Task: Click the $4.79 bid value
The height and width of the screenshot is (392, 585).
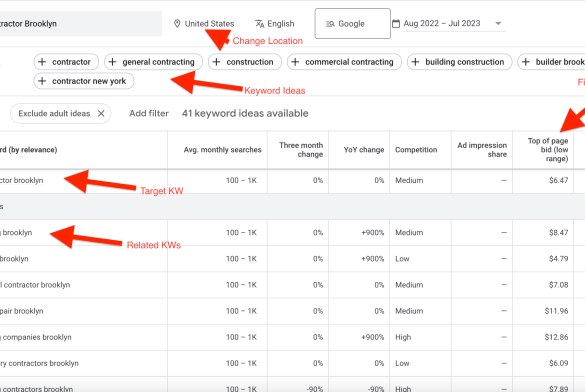Action: [559, 259]
